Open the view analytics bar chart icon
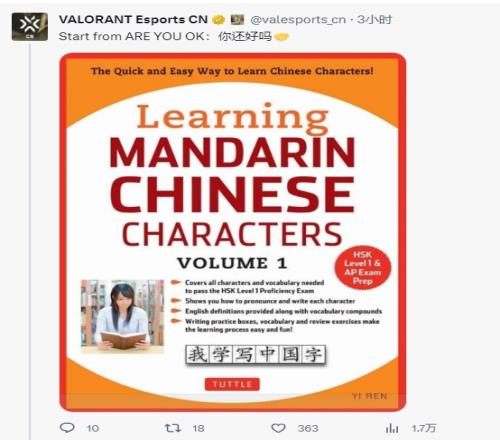Screen dimensions: 500x440 [392, 428]
